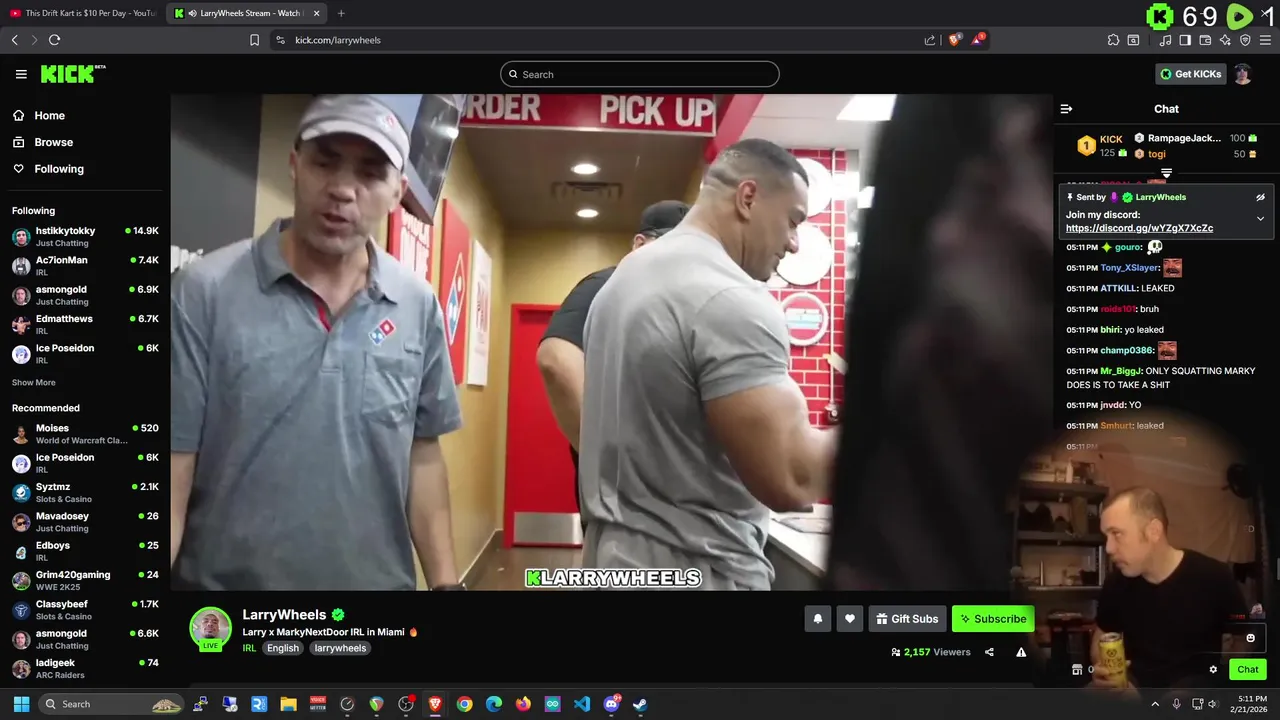Reload the page
This screenshot has width=1280, height=720.
[54, 40]
